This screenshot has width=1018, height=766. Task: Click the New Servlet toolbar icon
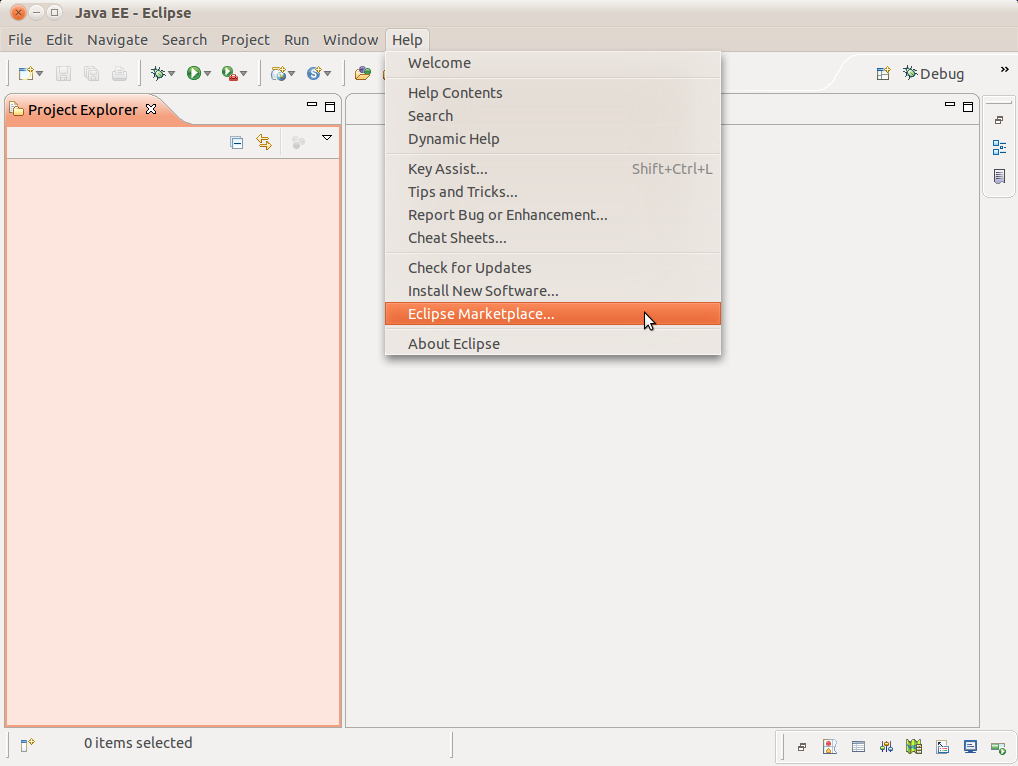(x=314, y=73)
